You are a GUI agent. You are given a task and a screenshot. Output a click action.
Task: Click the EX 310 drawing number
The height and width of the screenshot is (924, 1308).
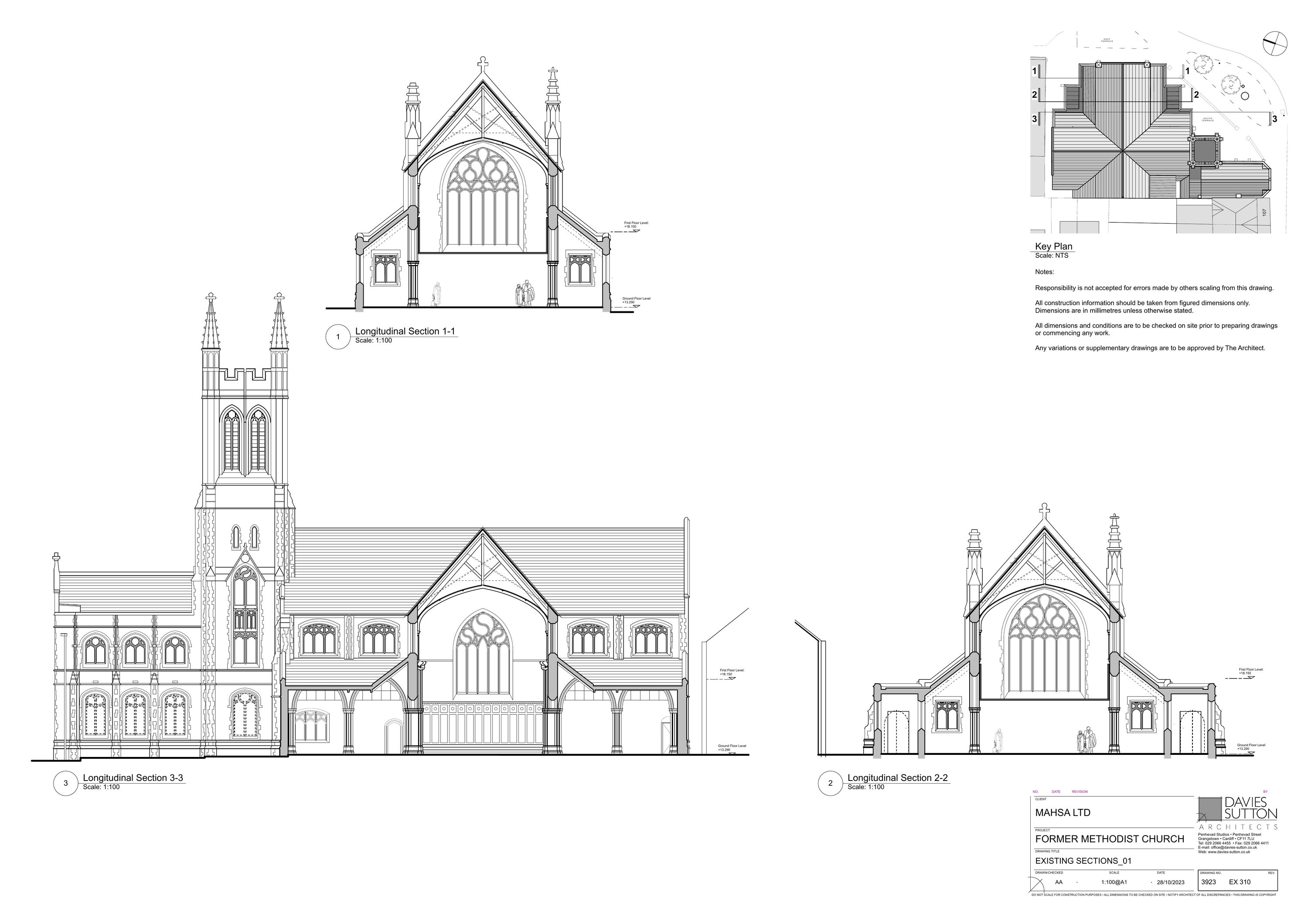pos(1240,882)
